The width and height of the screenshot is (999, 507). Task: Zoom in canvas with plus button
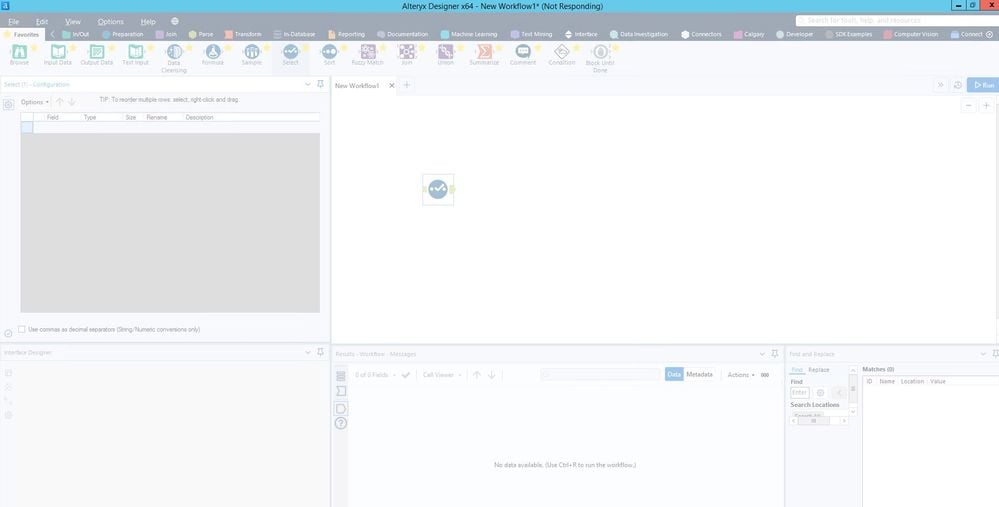[x=986, y=106]
